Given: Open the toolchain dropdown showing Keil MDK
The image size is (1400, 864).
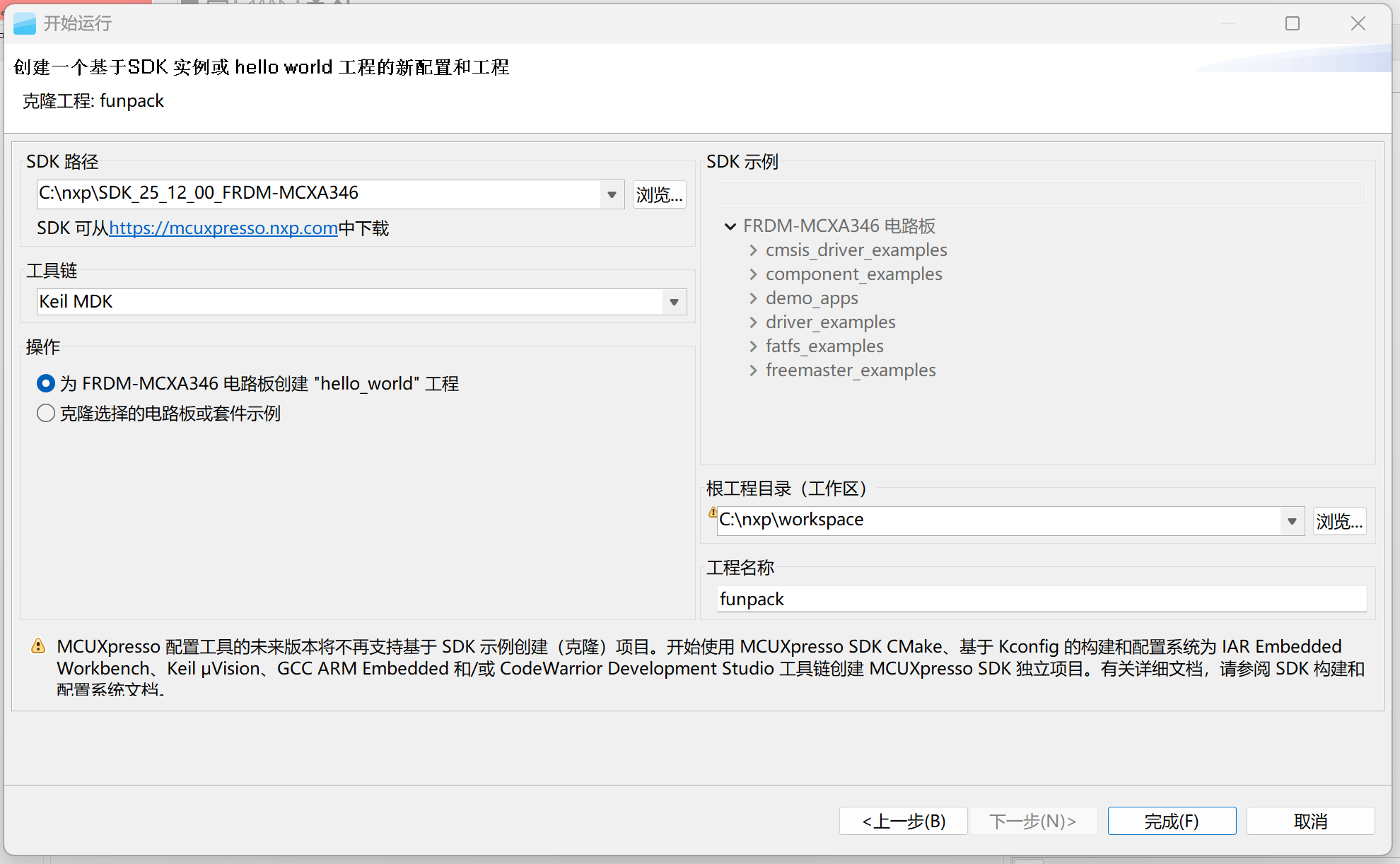Looking at the screenshot, I should [672, 302].
